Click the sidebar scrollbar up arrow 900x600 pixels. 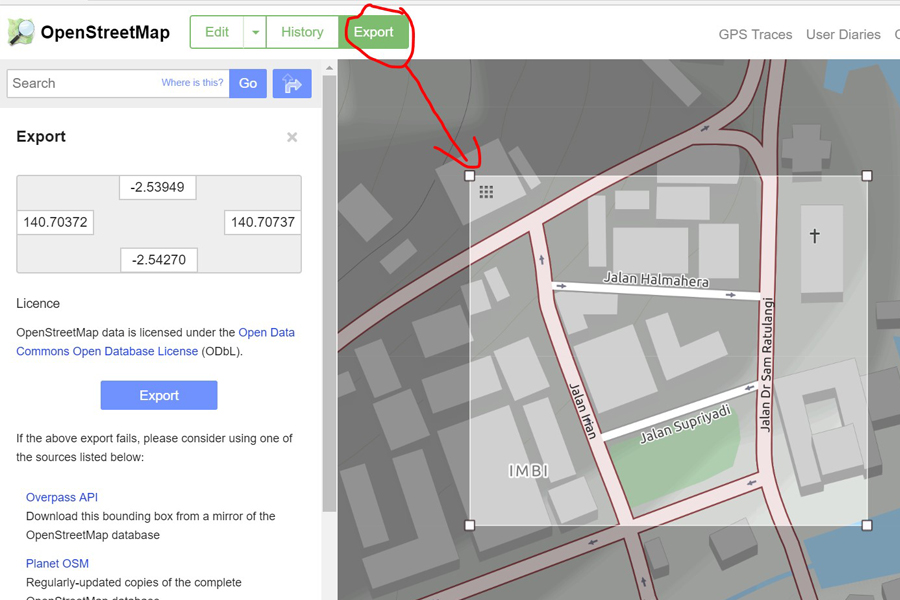coord(329,68)
